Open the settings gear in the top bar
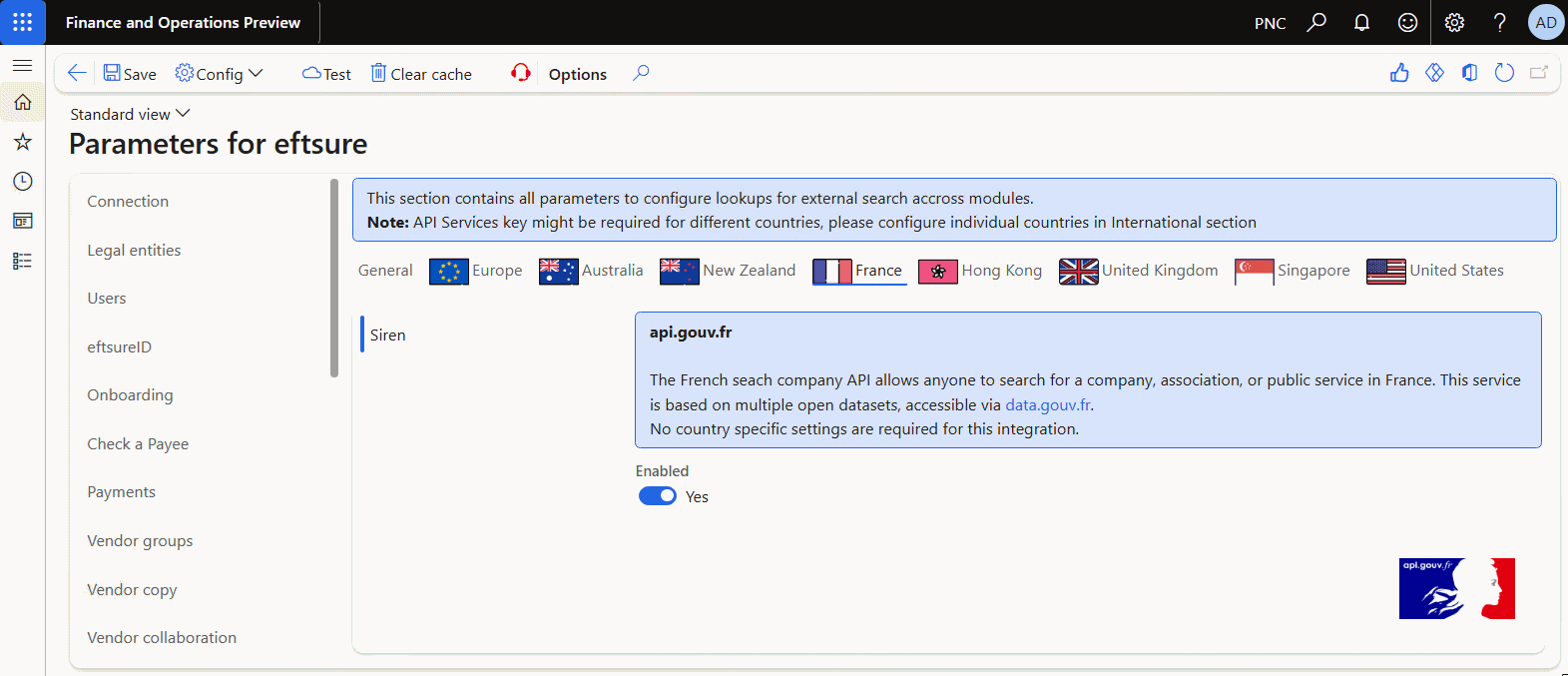 tap(1454, 22)
